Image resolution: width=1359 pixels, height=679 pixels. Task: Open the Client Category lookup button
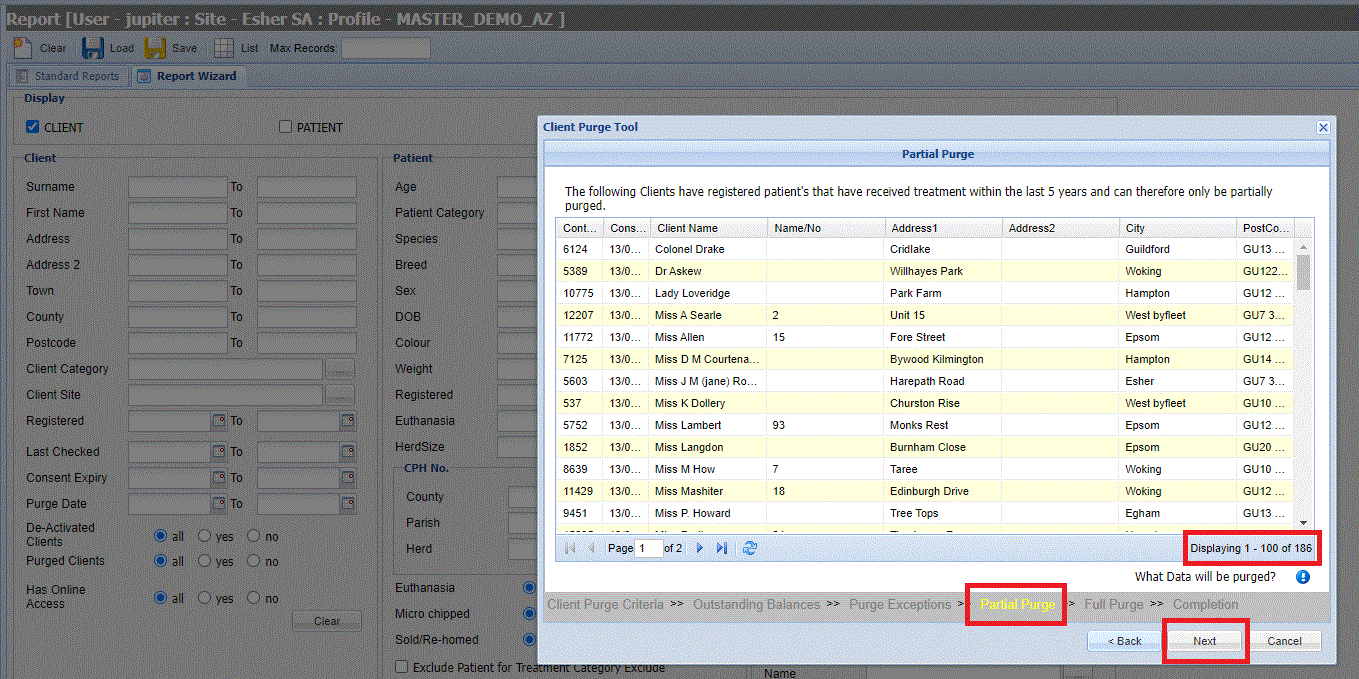(x=340, y=369)
